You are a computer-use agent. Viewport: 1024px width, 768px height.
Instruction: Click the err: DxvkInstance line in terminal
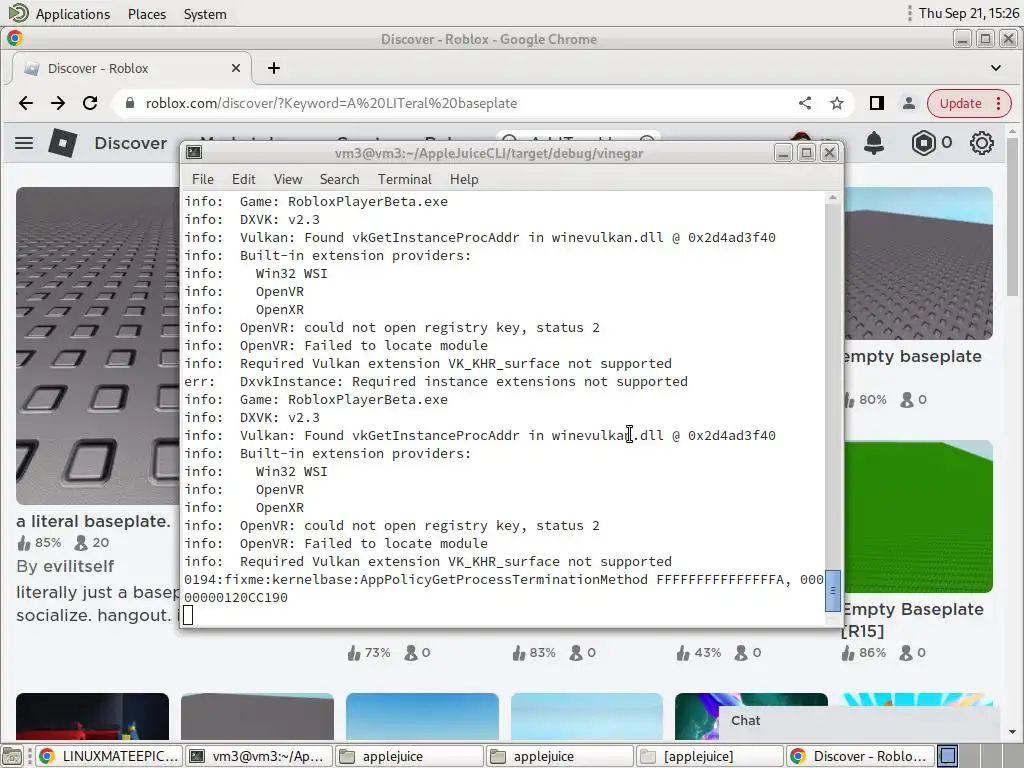click(436, 381)
